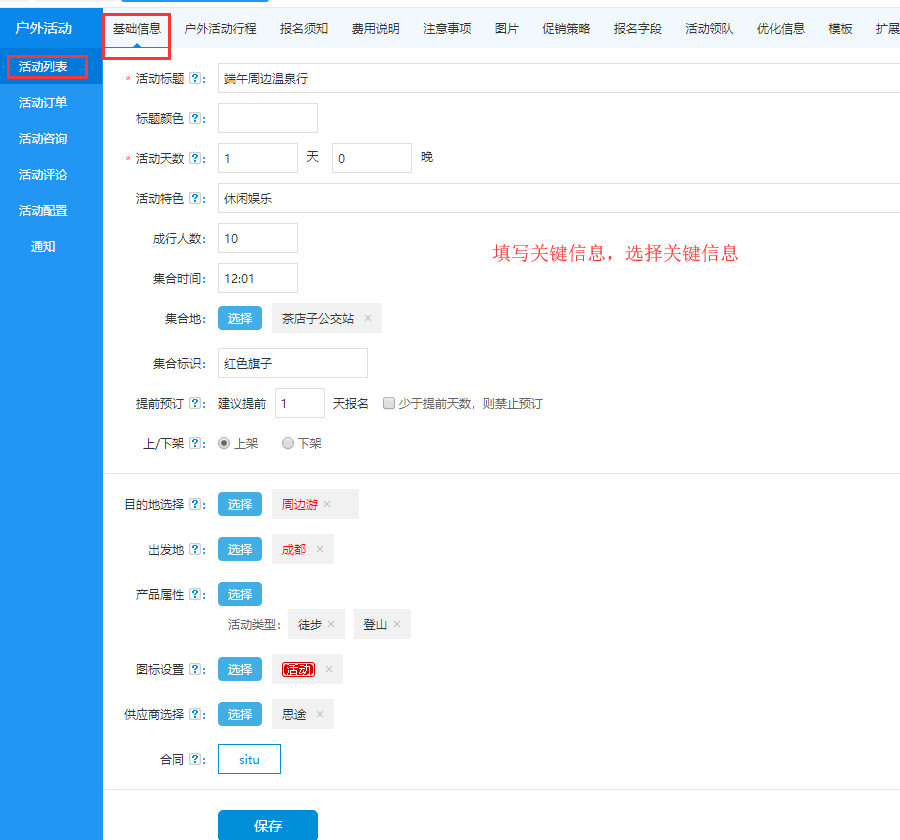Open 产品属性 选择 picker
The height and width of the screenshot is (840, 900).
pyautogui.click(x=240, y=594)
